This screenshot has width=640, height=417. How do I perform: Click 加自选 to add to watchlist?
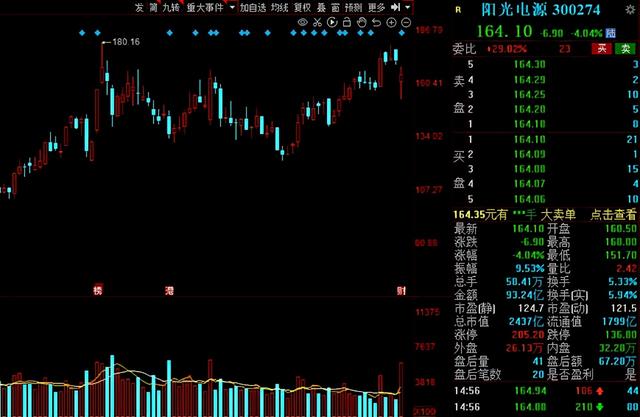253,7
